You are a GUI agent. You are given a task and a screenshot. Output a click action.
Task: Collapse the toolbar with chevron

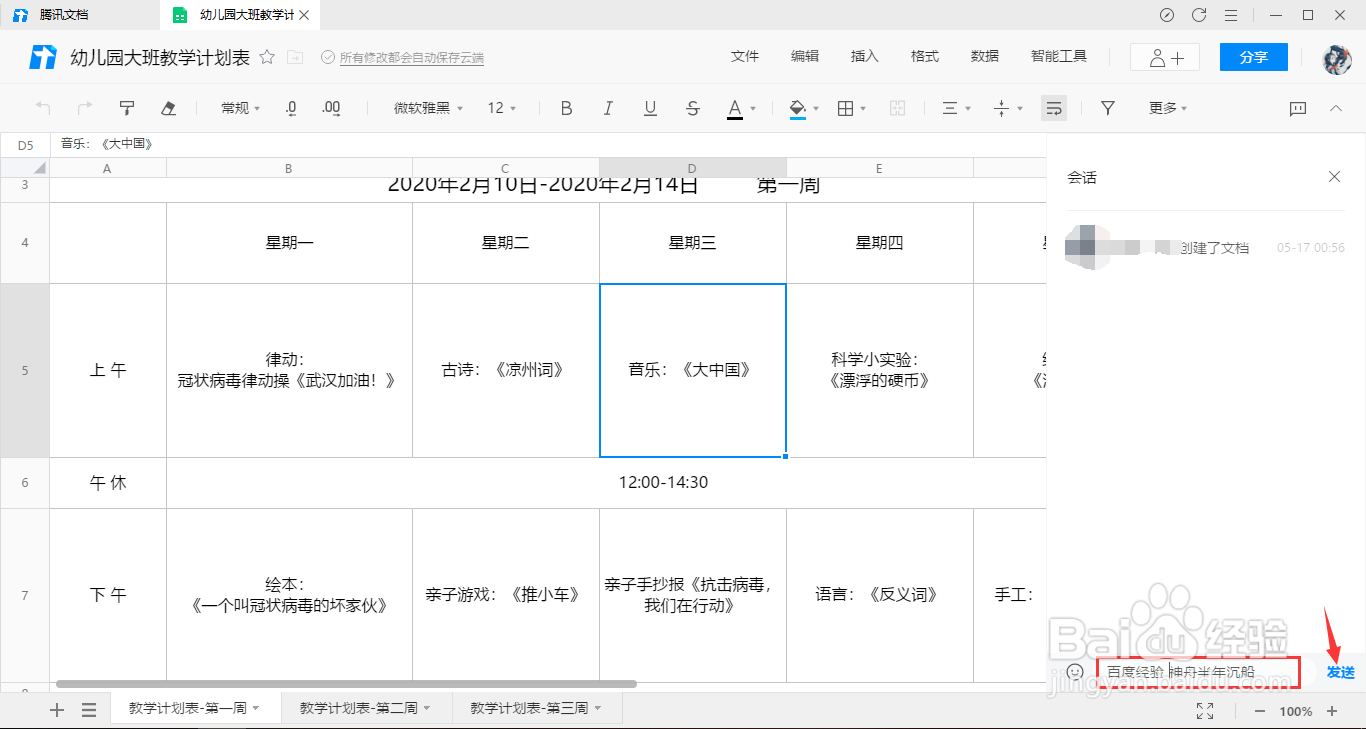(1336, 108)
